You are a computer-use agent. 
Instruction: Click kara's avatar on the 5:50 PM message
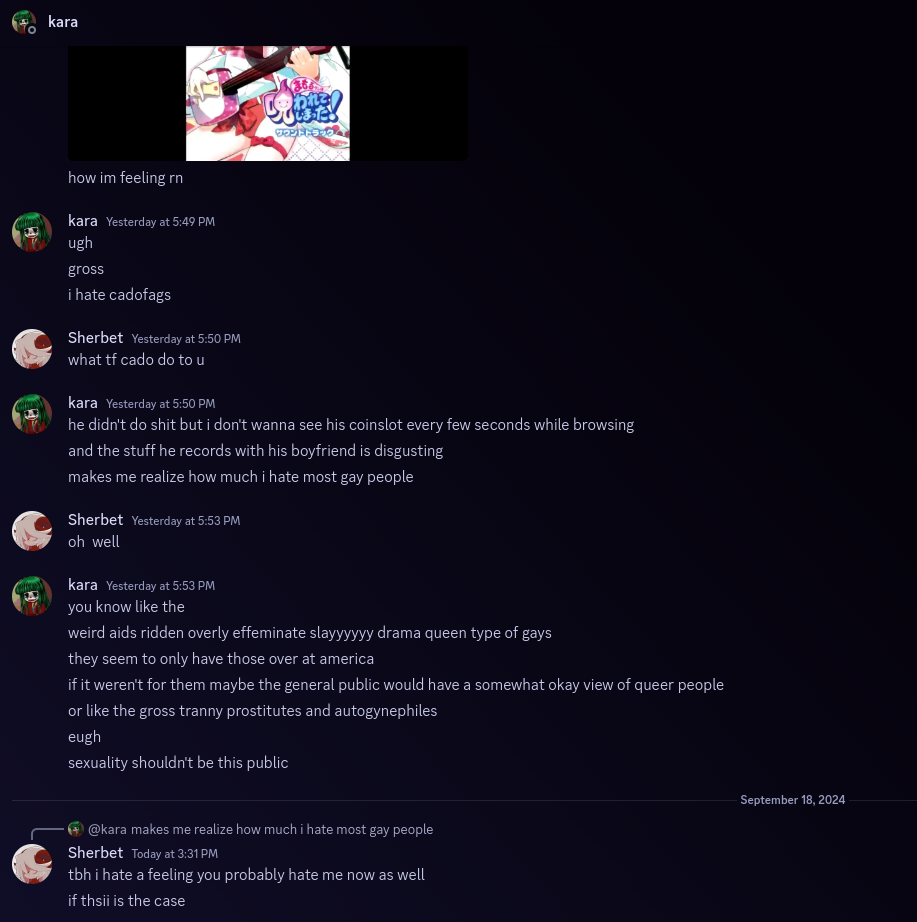point(32,414)
